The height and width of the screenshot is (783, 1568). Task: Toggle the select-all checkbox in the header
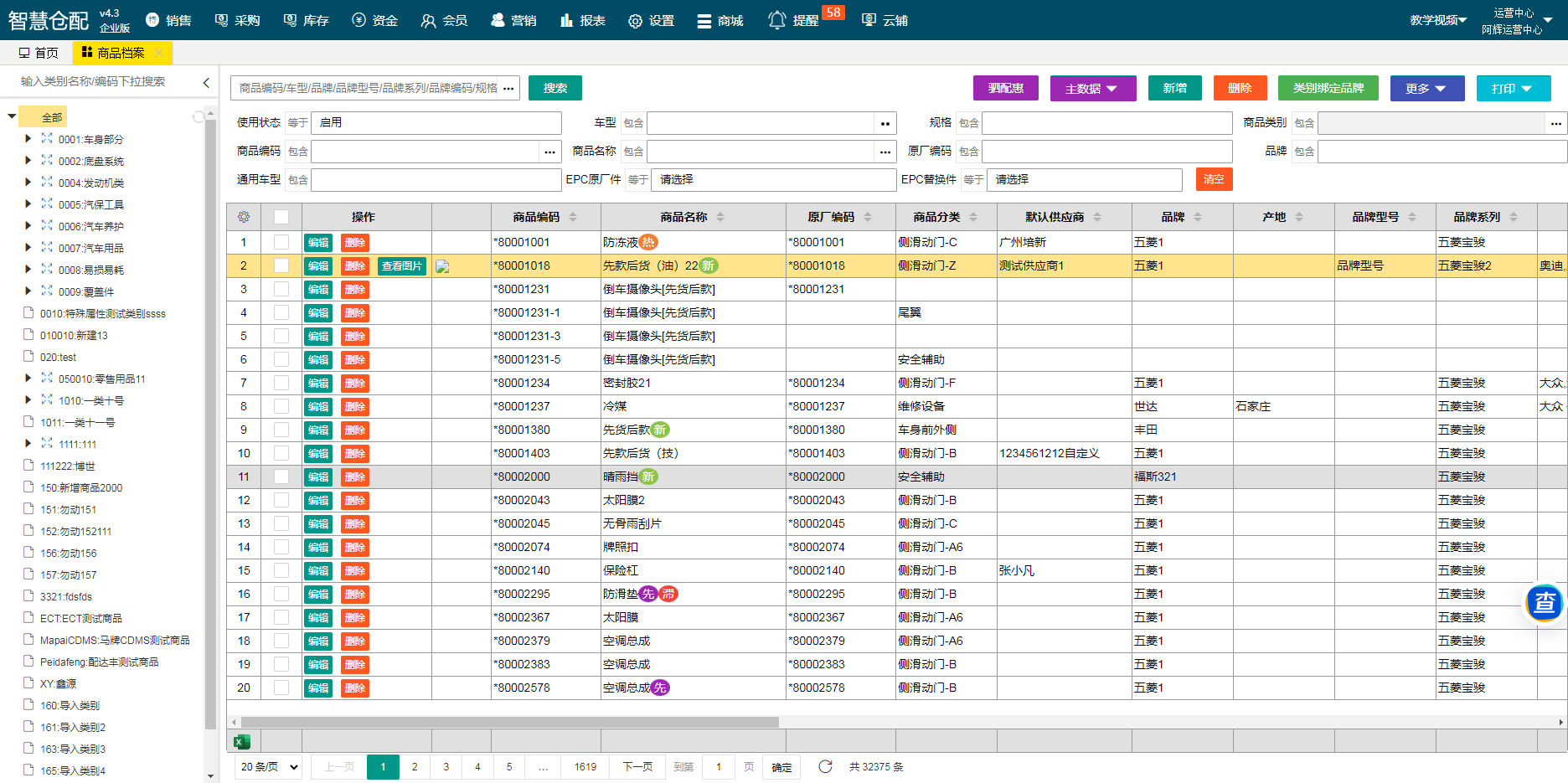pyautogui.click(x=281, y=217)
